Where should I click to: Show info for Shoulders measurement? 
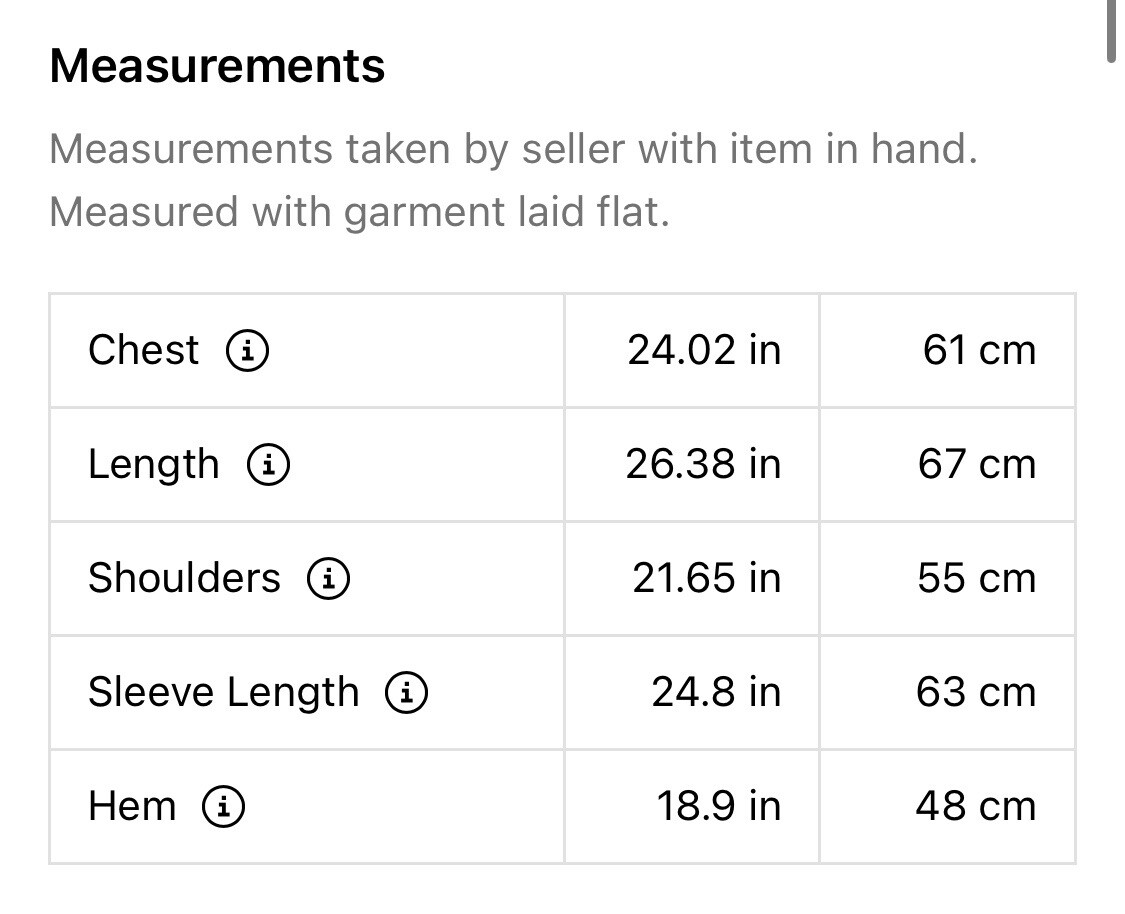click(x=329, y=578)
